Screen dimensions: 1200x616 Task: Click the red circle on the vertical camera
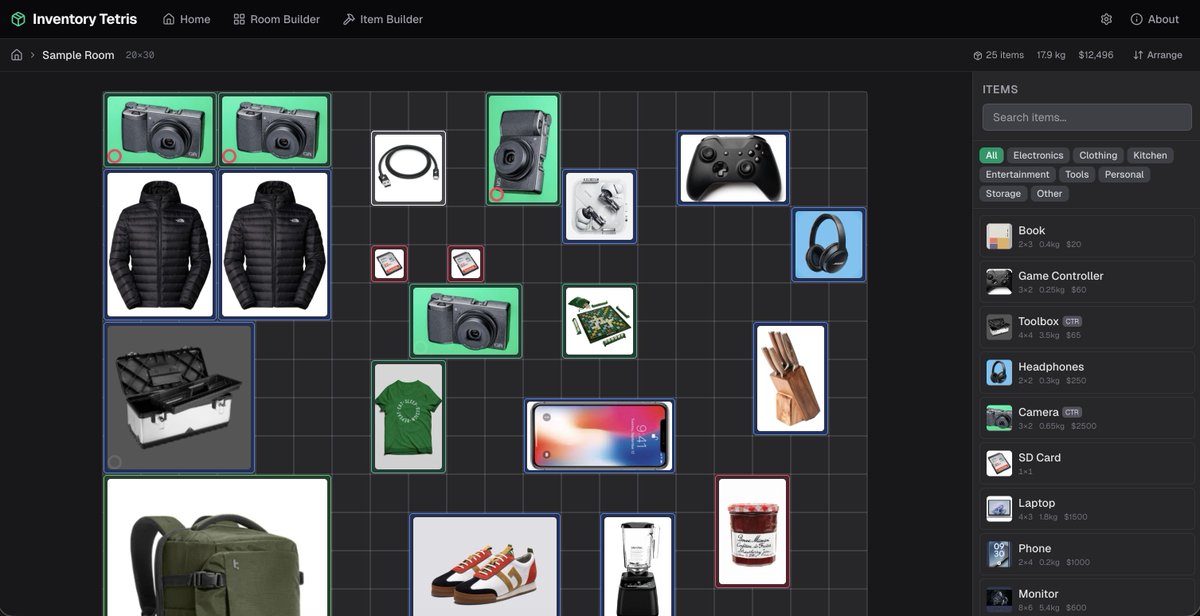click(x=496, y=195)
